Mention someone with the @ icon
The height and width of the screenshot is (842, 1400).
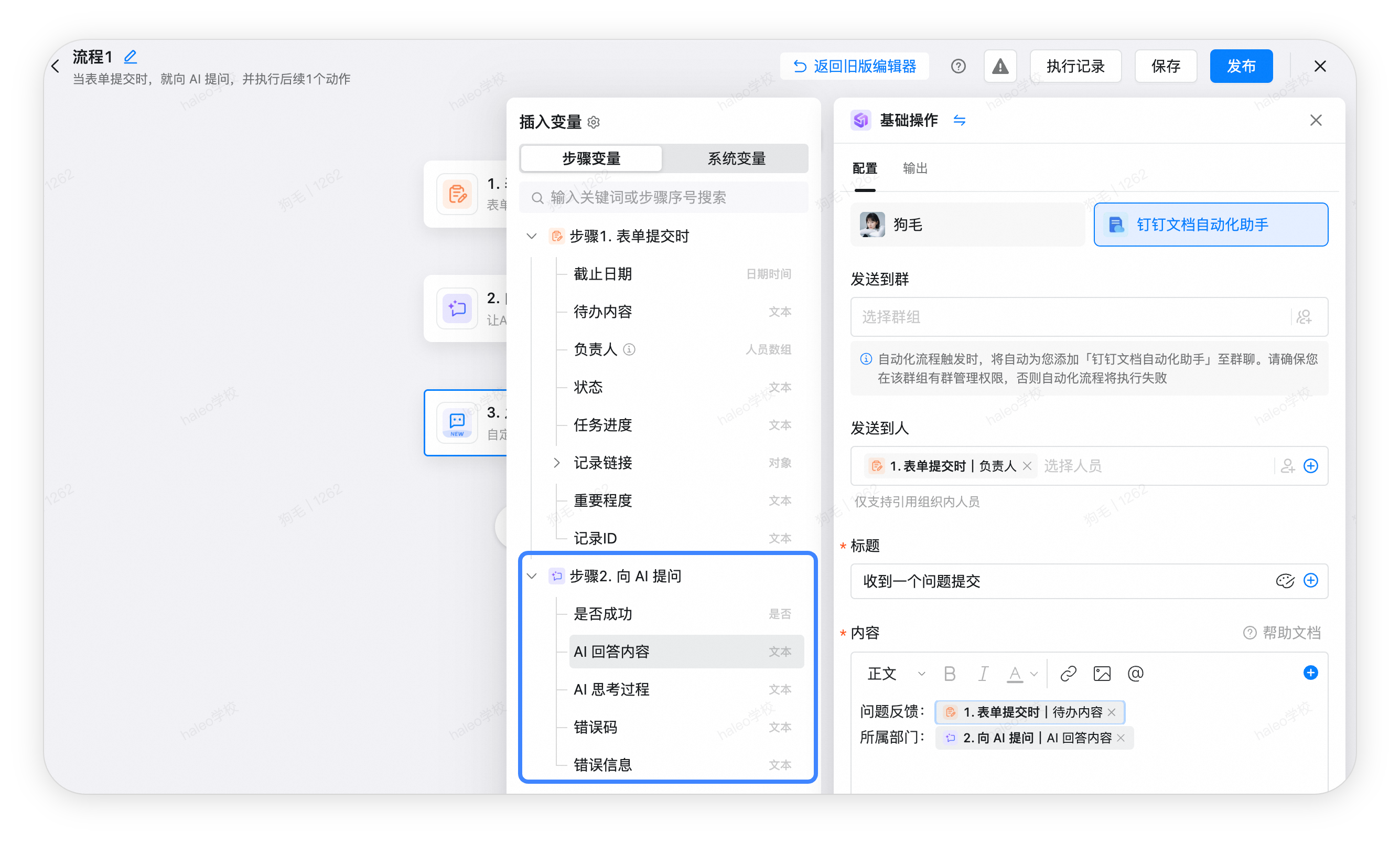tap(1135, 674)
